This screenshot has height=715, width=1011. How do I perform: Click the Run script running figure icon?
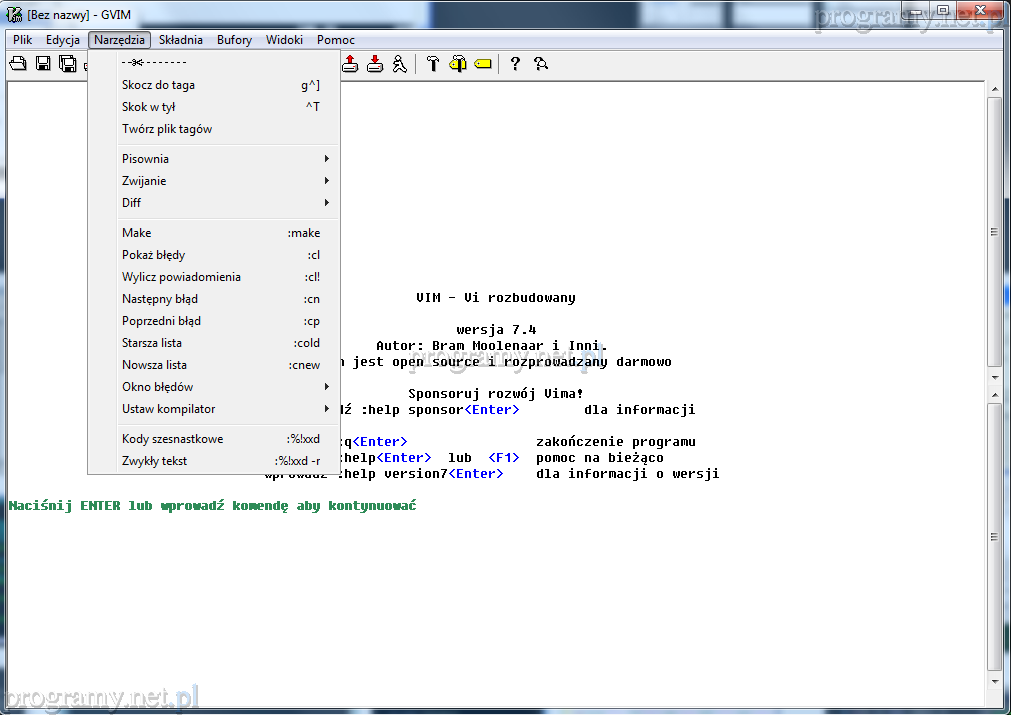point(400,64)
